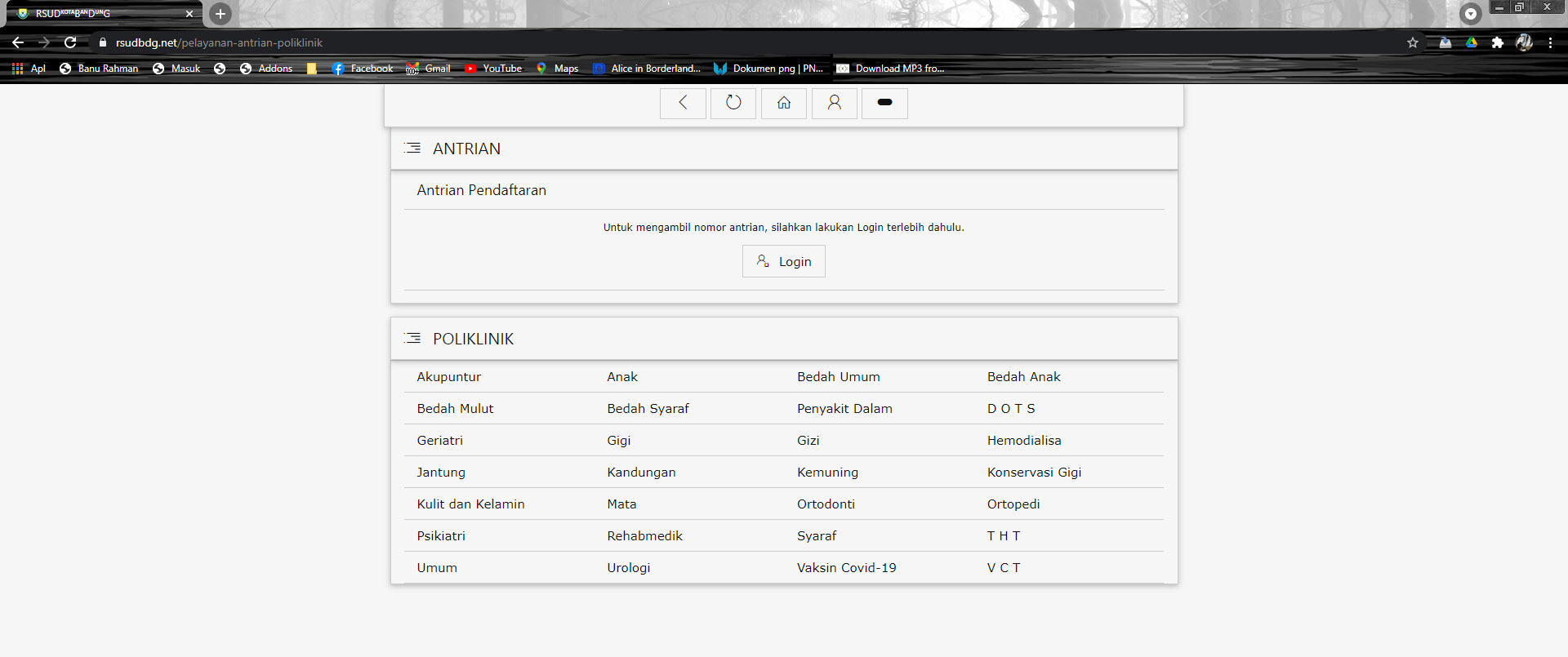Select Geriatri polyclinic

[x=440, y=441]
